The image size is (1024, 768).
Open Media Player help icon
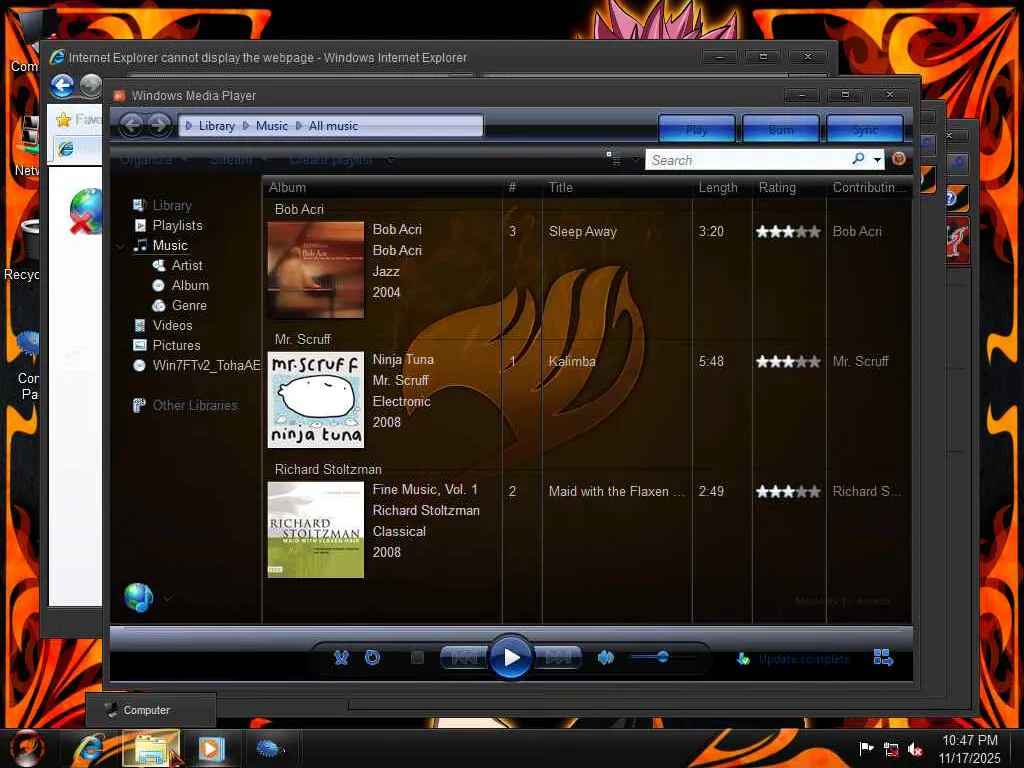899,159
